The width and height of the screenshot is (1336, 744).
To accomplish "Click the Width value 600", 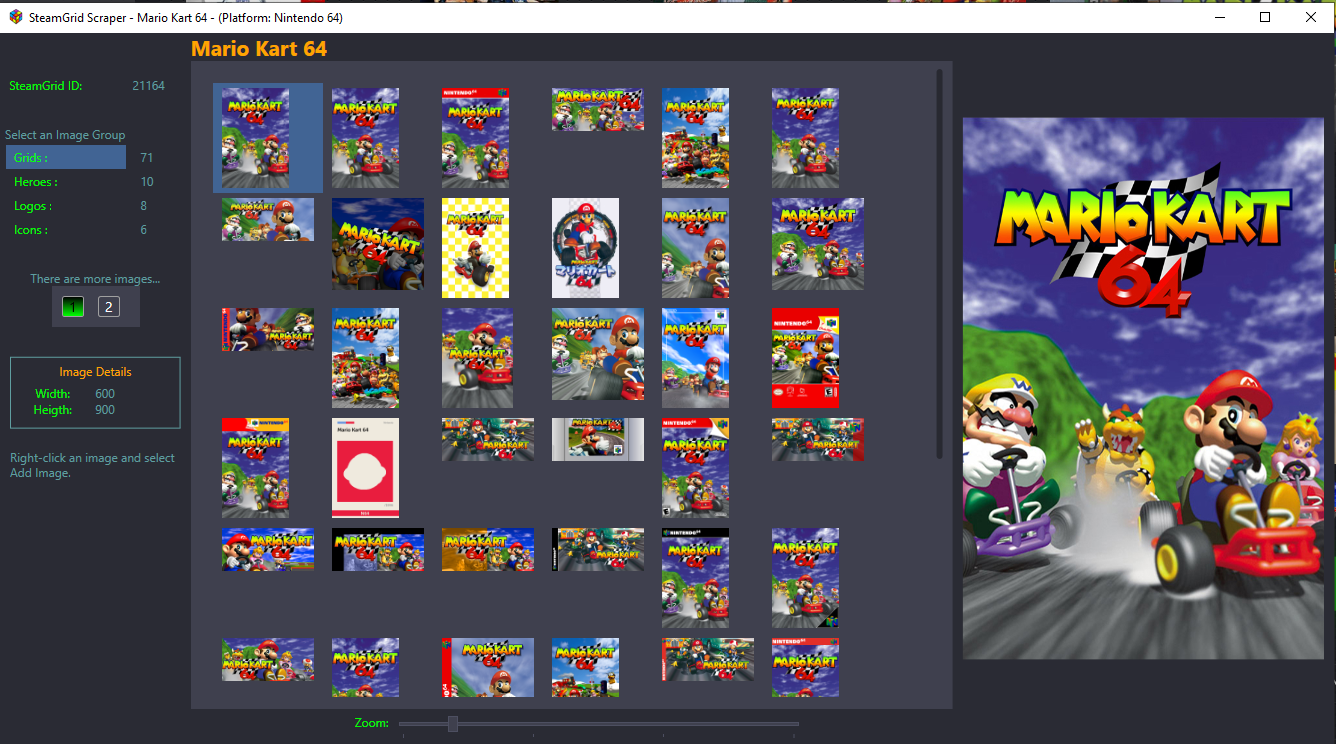I will pyautogui.click(x=105, y=394).
